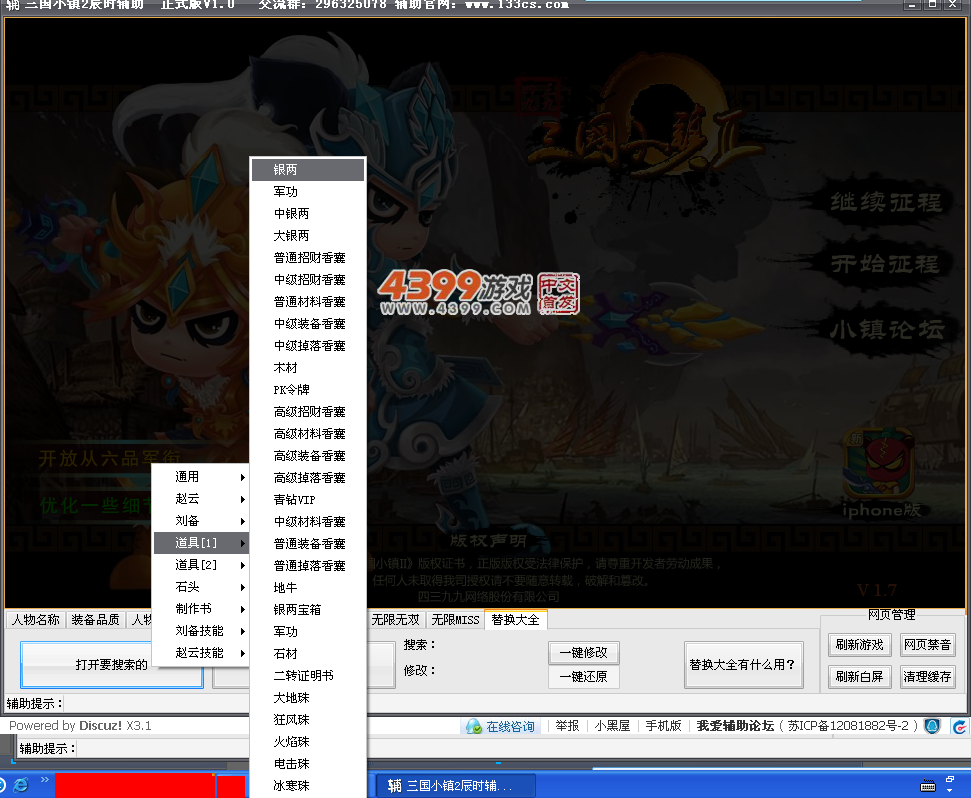Pick 木材 from the item menu
Screen dimensions: 971x798
coord(308,368)
